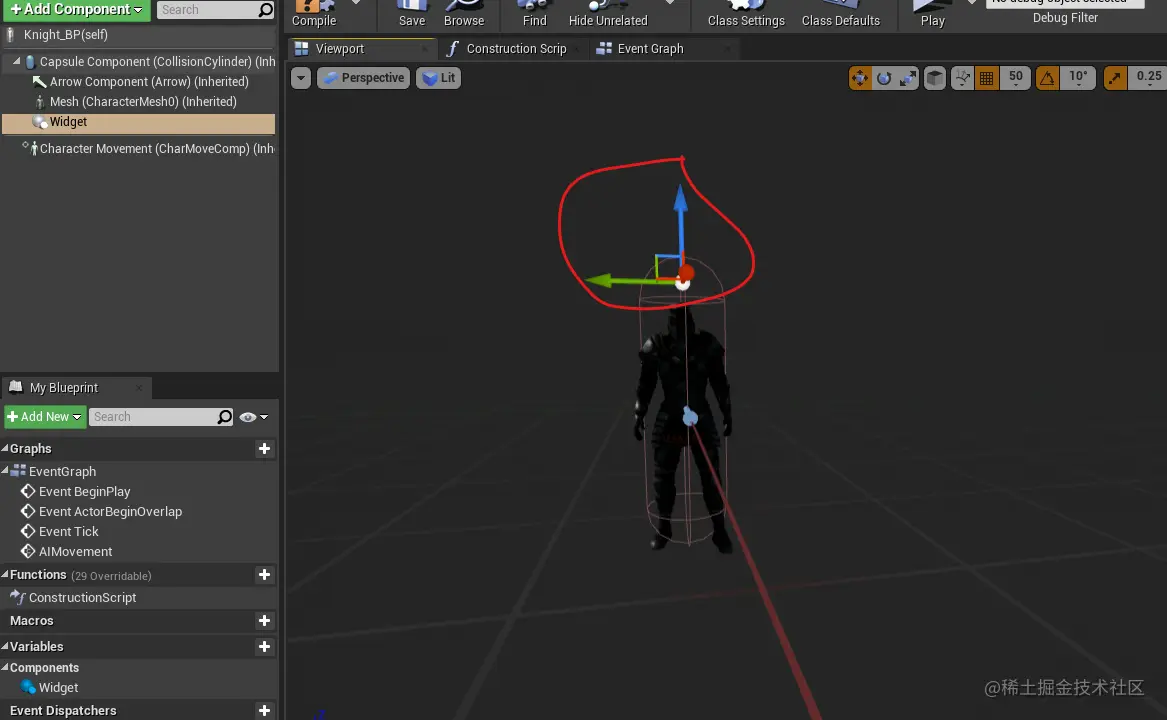Save the blueprint
Viewport: 1167px width, 720px height.
[x=412, y=14]
